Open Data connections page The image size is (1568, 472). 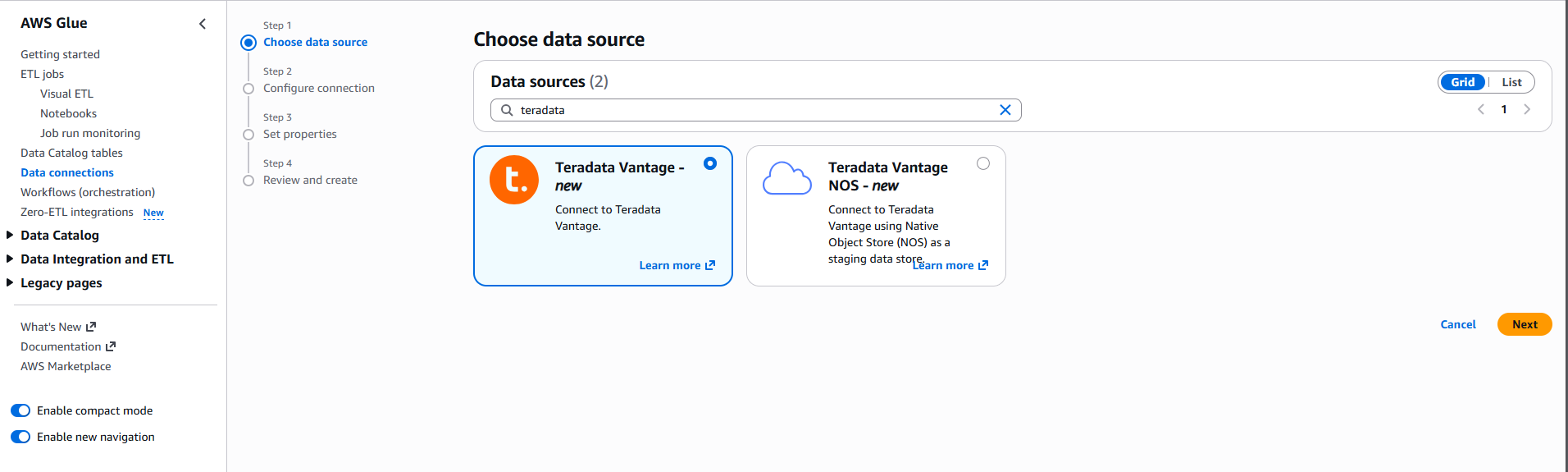(67, 172)
